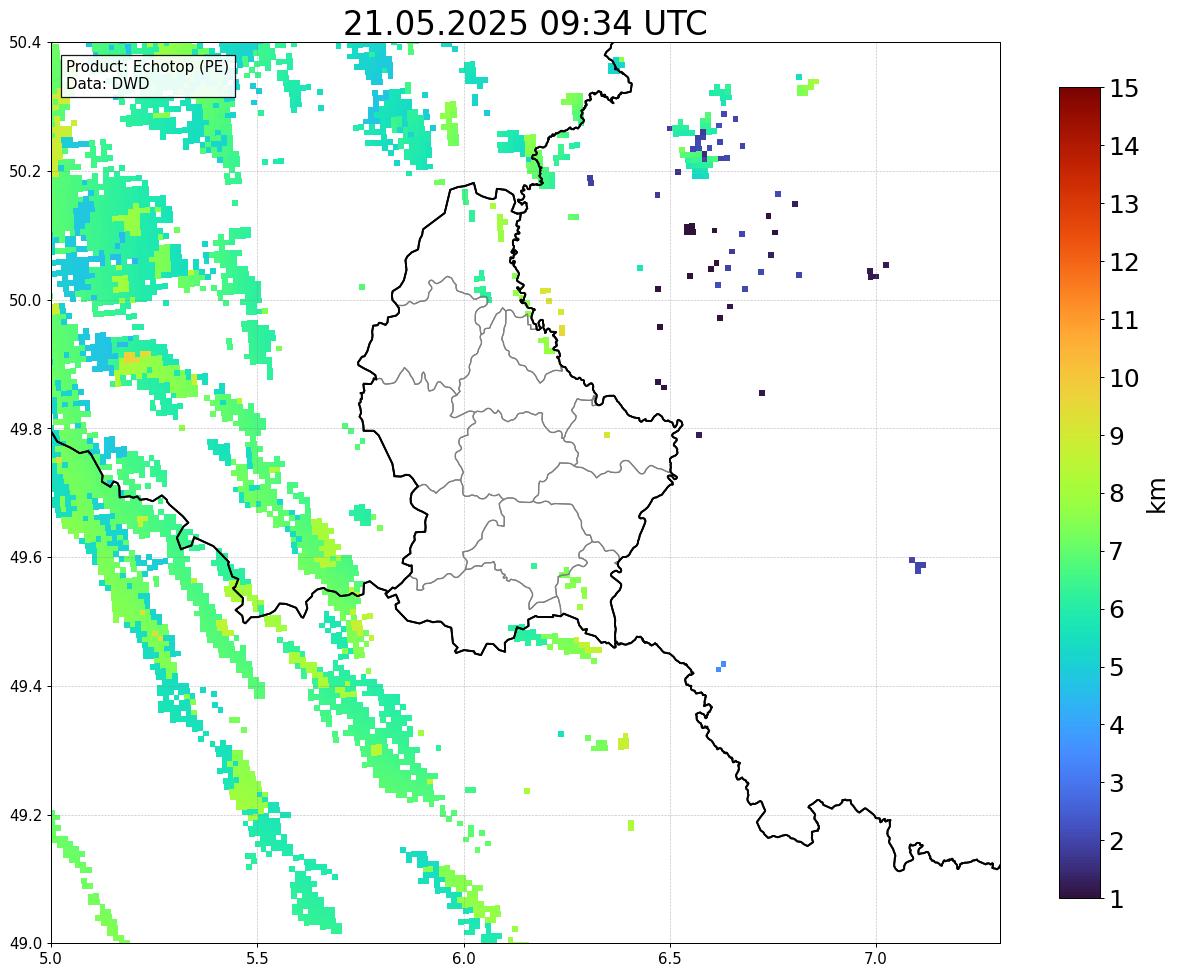This screenshot has height=976, width=1178.
Task: Click colorbar tick label 12
Action: coord(1124,262)
